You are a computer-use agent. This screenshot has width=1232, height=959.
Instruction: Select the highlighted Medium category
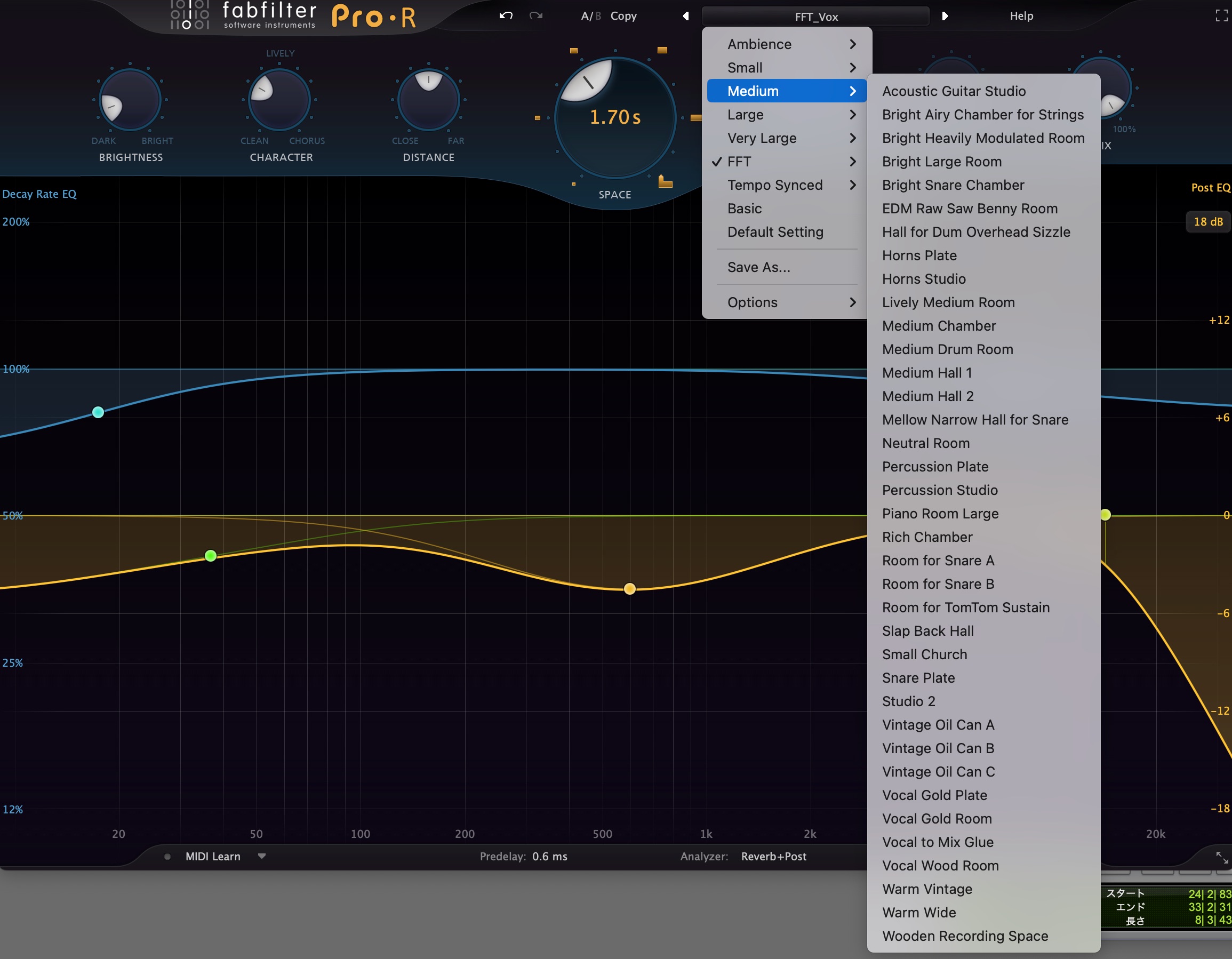click(787, 91)
